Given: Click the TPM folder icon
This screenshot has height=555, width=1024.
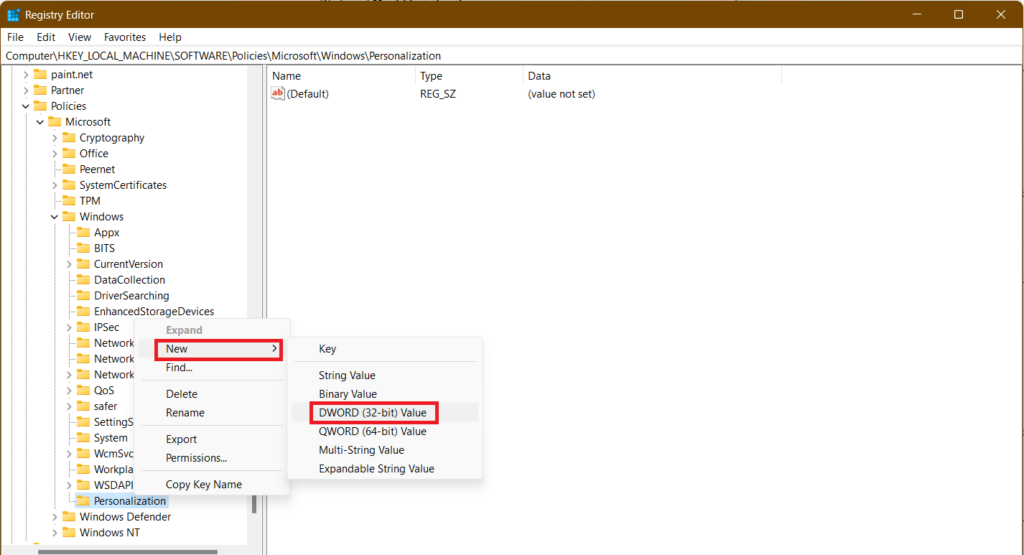Looking at the screenshot, I should pos(69,201).
